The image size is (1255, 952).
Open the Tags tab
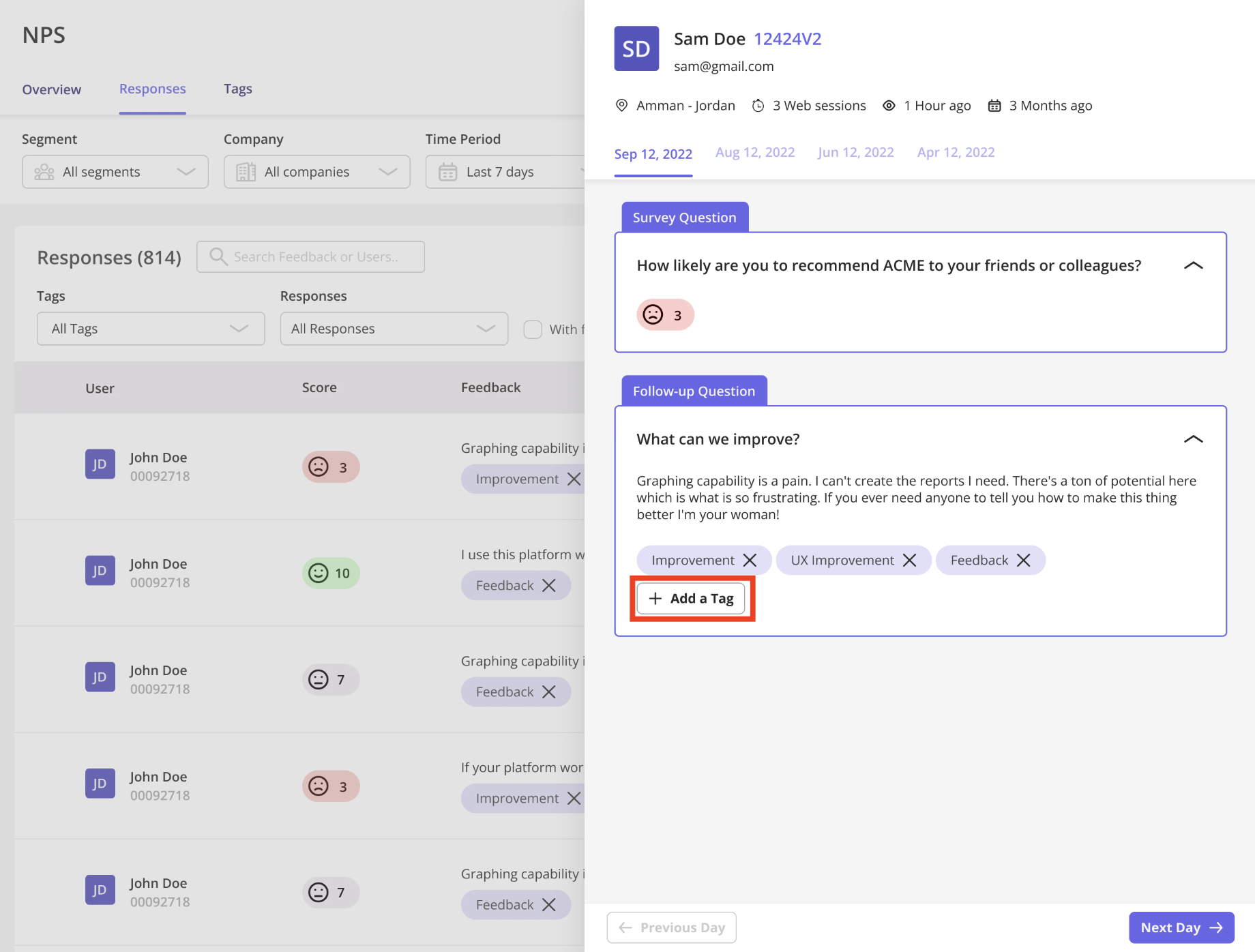[238, 89]
